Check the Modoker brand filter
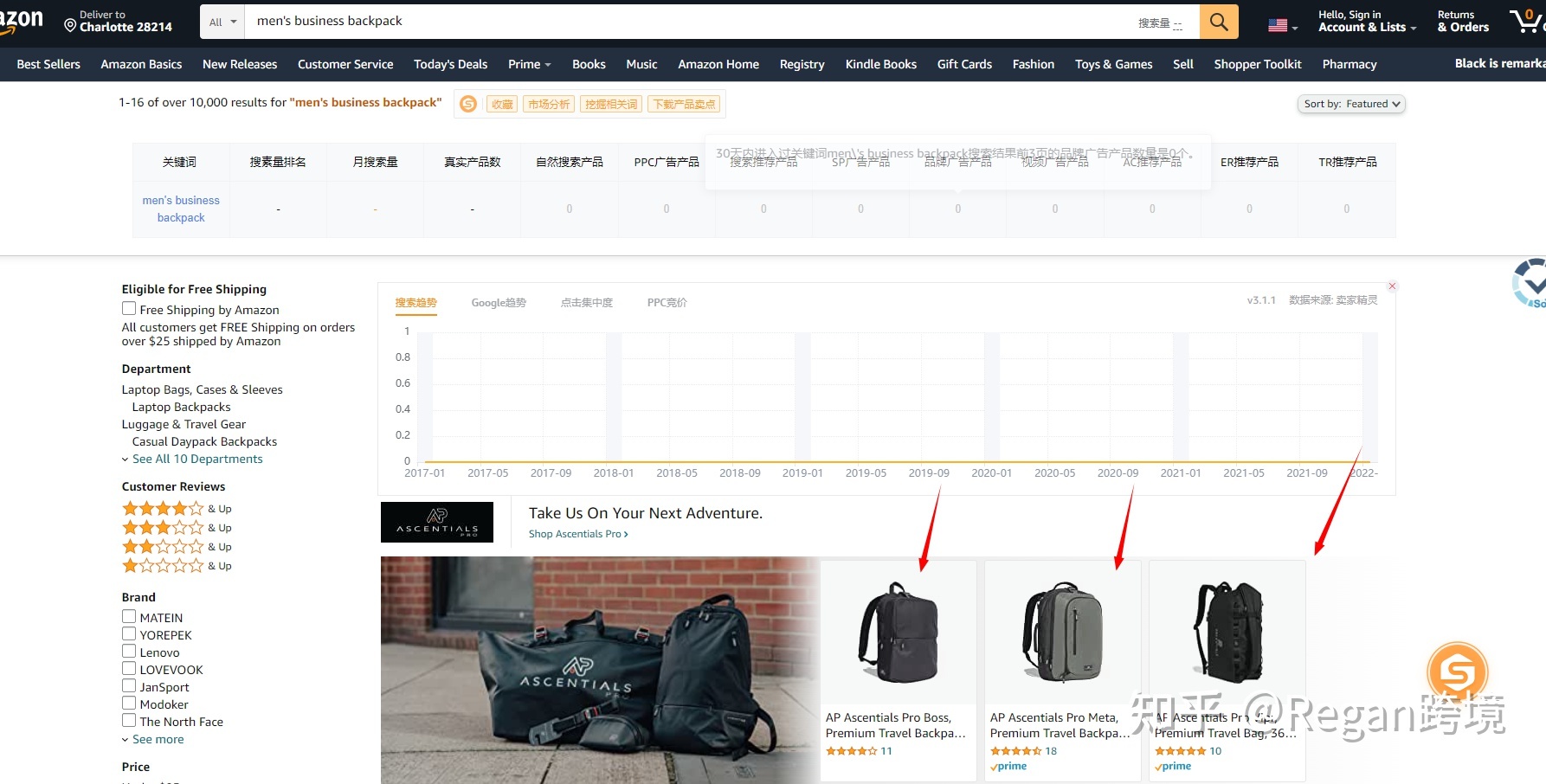This screenshot has width=1546, height=784. pyautogui.click(x=129, y=703)
